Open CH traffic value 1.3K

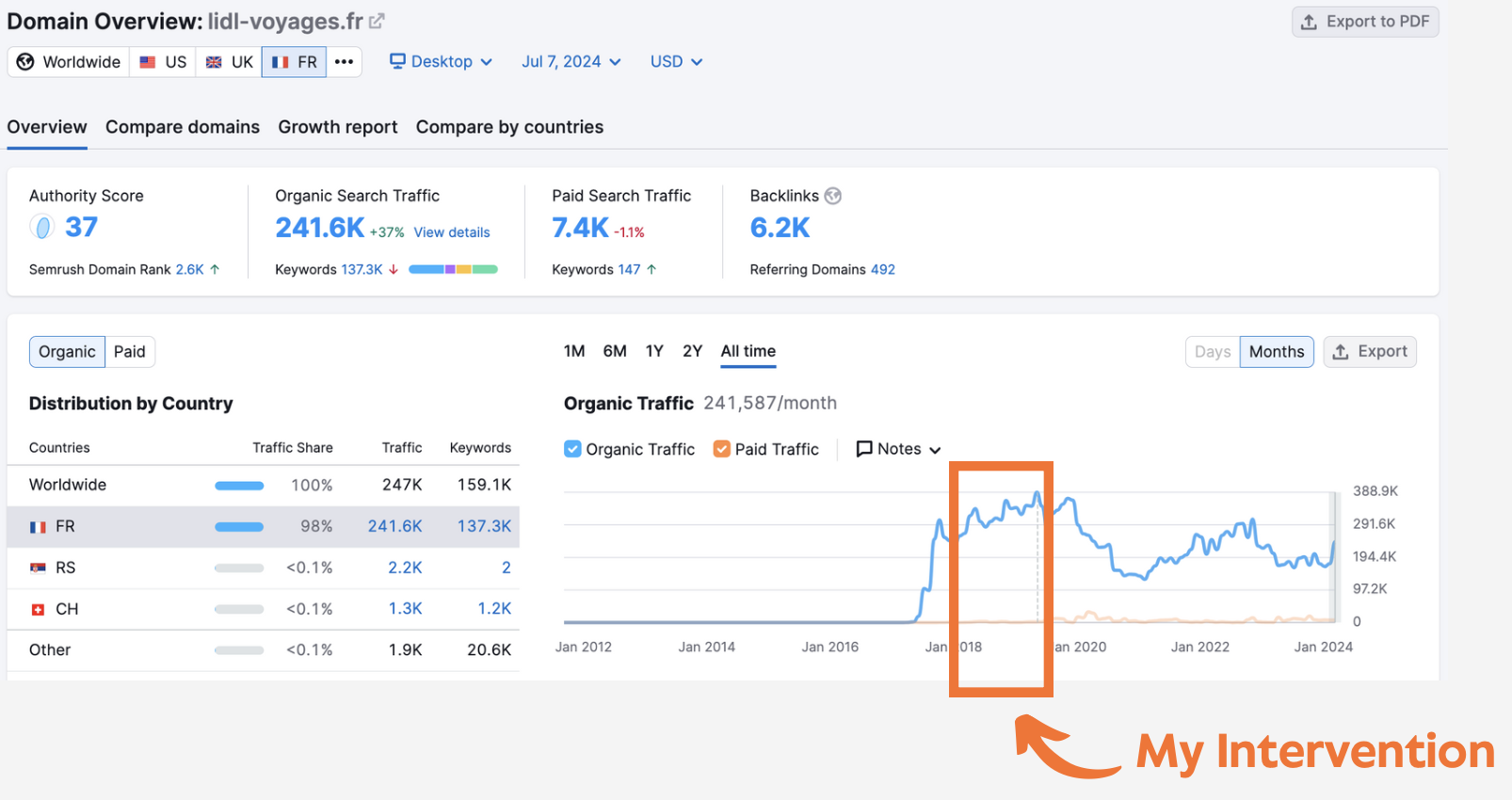(405, 609)
